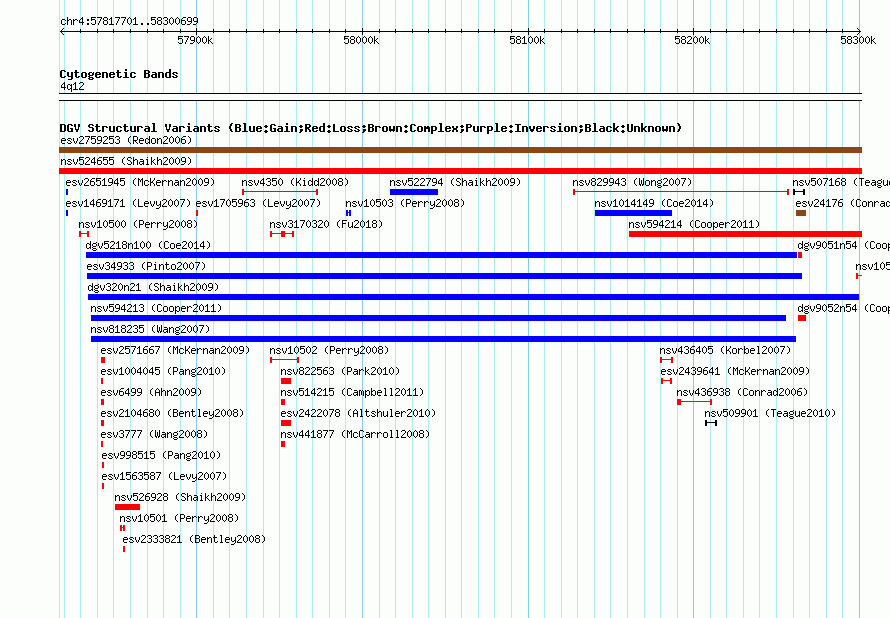Open nsv514215 (Campbell2011) label
The width and height of the screenshot is (890, 618).
(352, 392)
